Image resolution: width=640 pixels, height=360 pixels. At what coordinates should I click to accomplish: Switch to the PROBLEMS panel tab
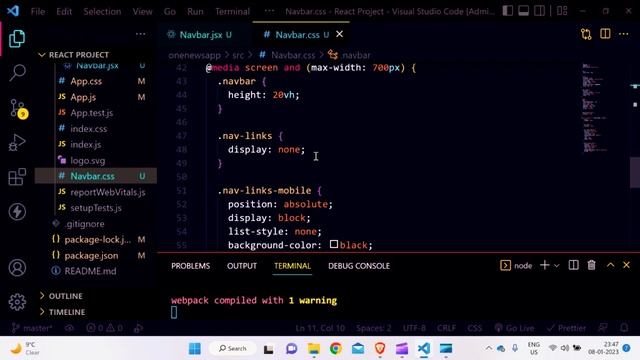(x=191, y=266)
